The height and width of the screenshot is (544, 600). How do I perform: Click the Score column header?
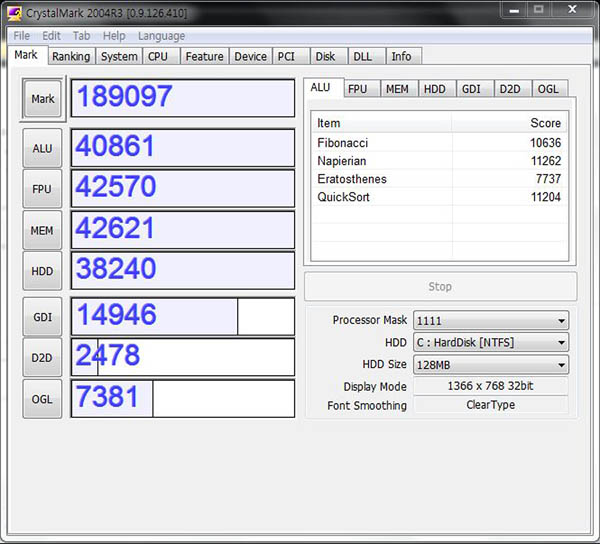pyautogui.click(x=509, y=123)
